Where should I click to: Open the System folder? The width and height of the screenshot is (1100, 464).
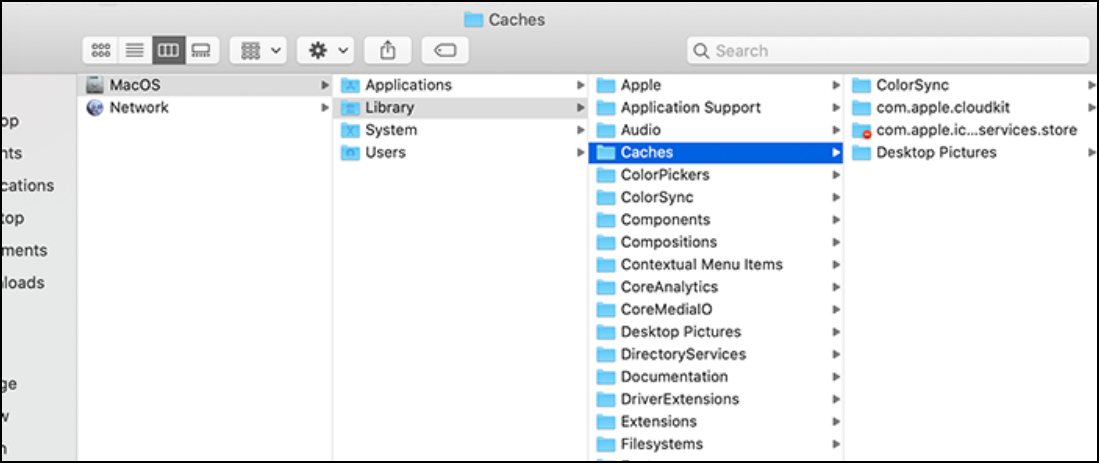pyautogui.click(x=391, y=130)
